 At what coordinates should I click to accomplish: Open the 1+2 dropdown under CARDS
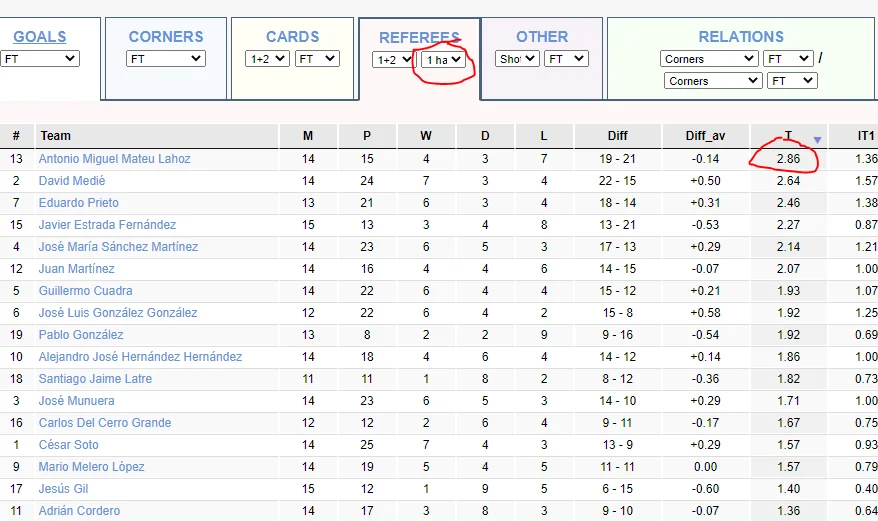point(267,59)
